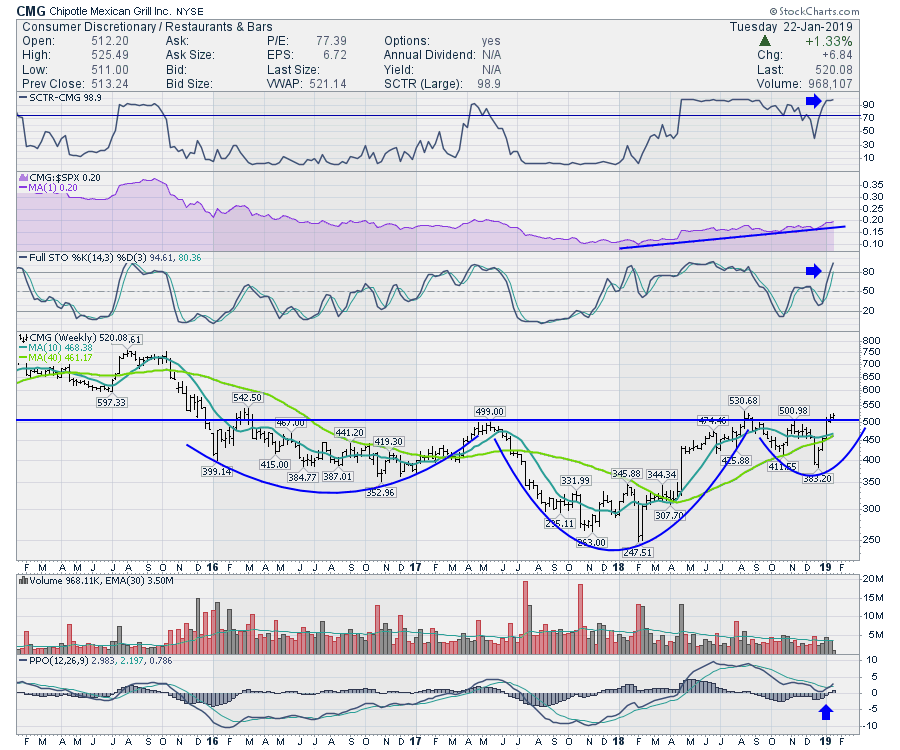Click the Last price label in the header
This screenshot has width=900, height=750.
click(770, 70)
